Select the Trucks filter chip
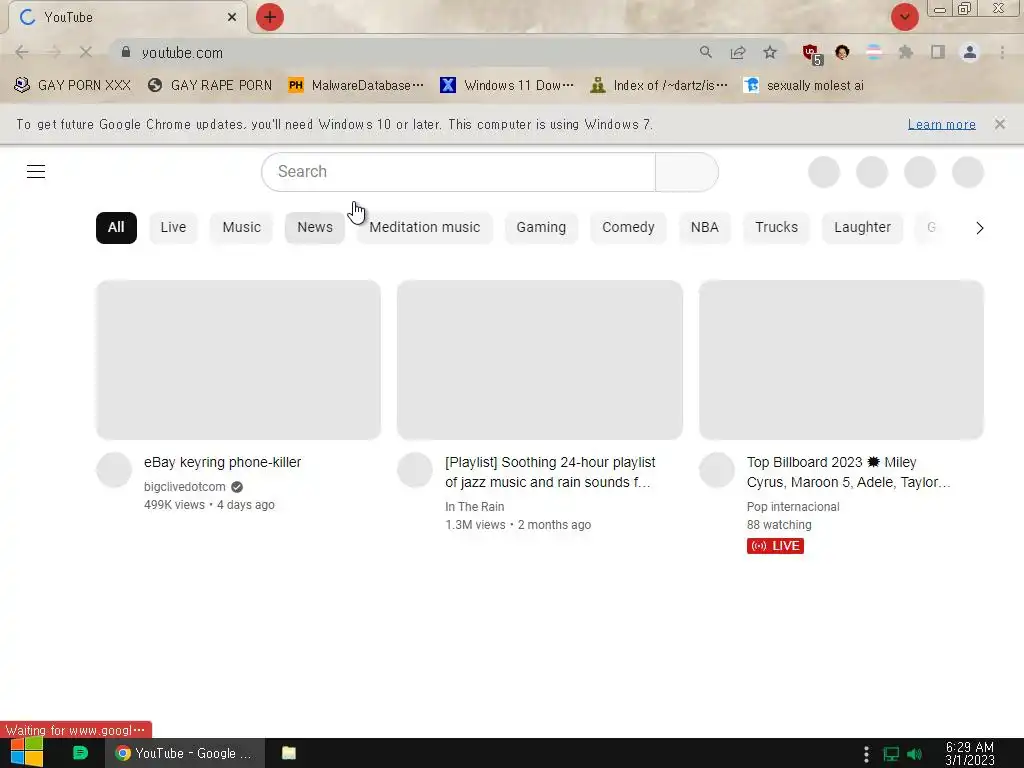Image resolution: width=1024 pixels, height=768 pixels. pyautogui.click(x=776, y=227)
